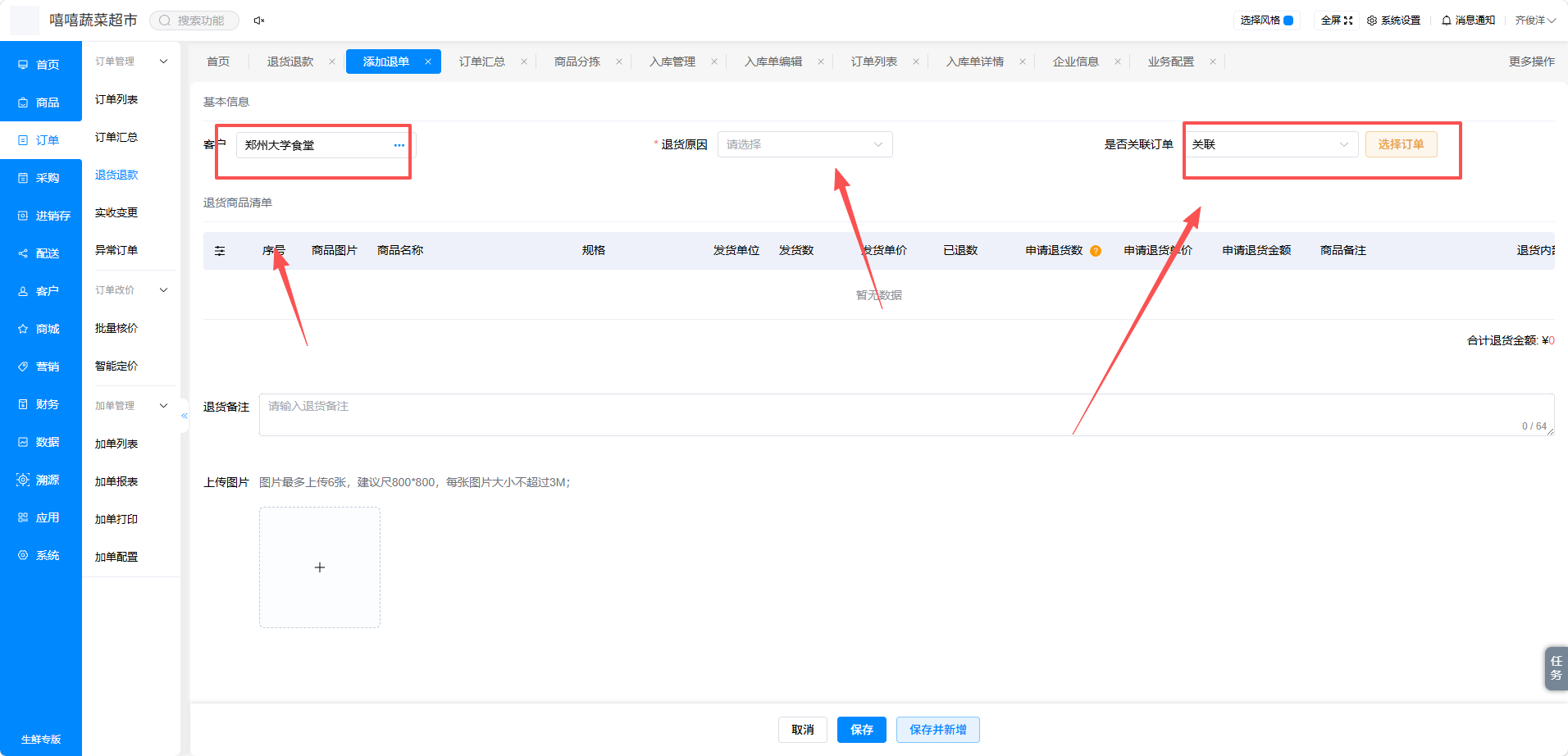Switch to the 入库管理 tab
The width and height of the screenshot is (1568, 756).
pyautogui.click(x=672, y=61)
